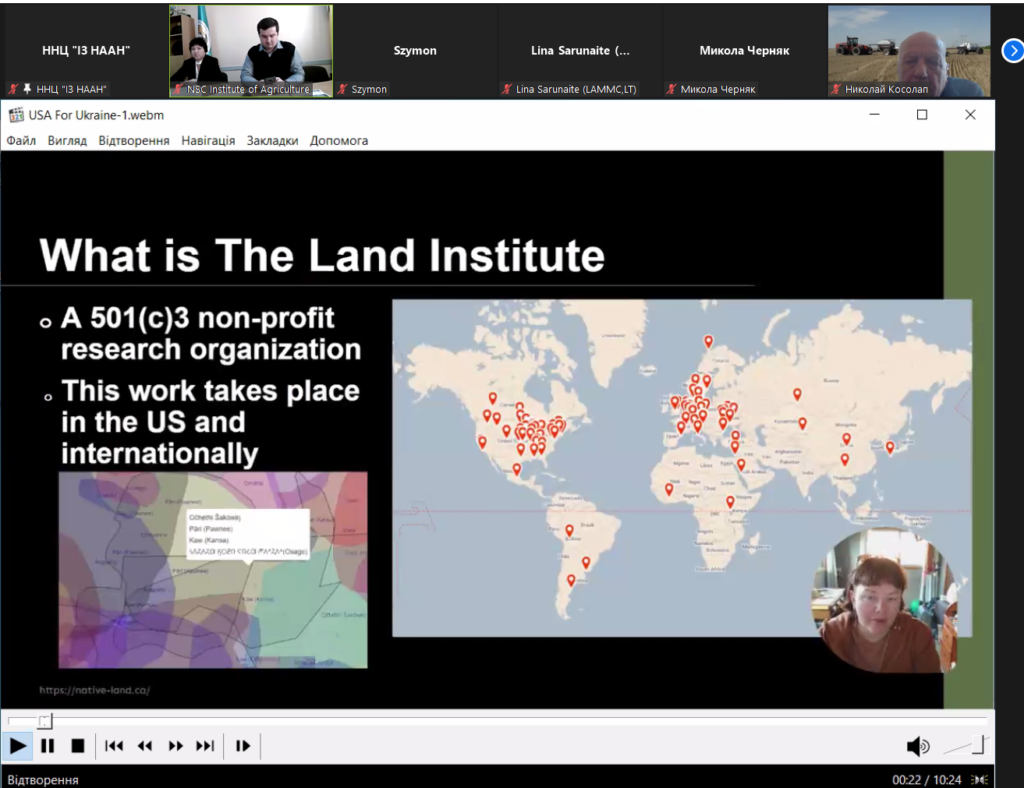This screenshot has width=1024, height=788.
Task: Open the Файл menu
Action: tap(21, 141)
